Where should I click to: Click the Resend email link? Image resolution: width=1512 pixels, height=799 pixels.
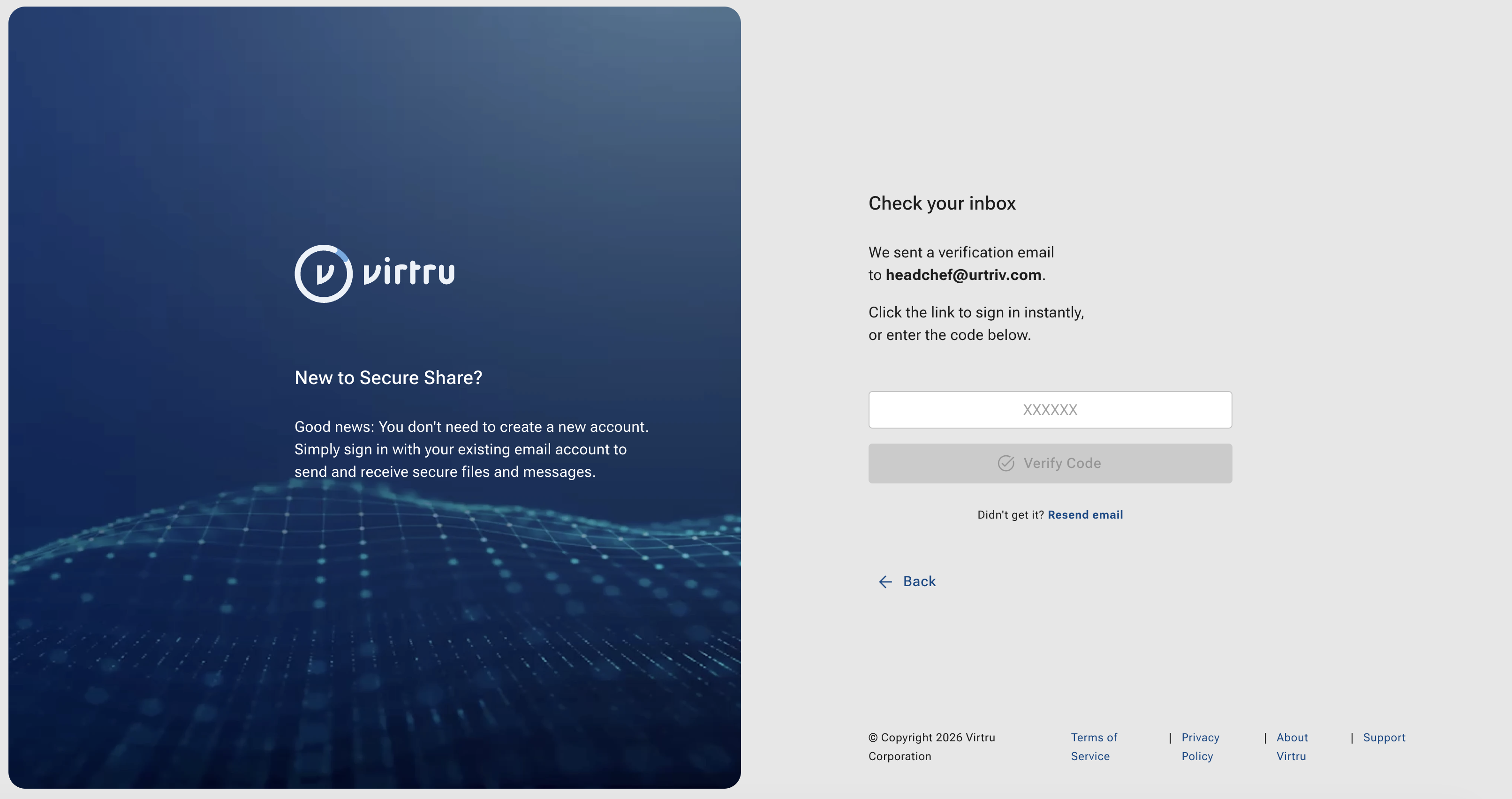tap(1085, 514)
